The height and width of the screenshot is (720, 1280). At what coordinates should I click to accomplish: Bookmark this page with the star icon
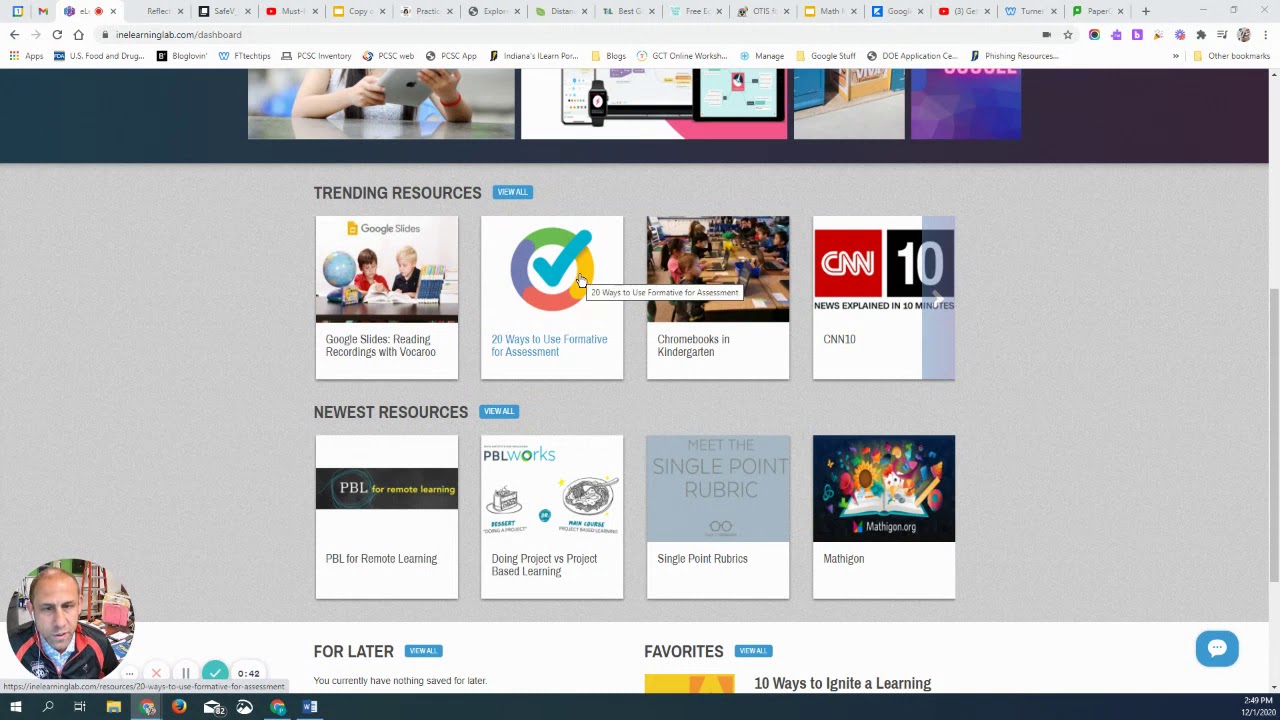(1068, 35)
